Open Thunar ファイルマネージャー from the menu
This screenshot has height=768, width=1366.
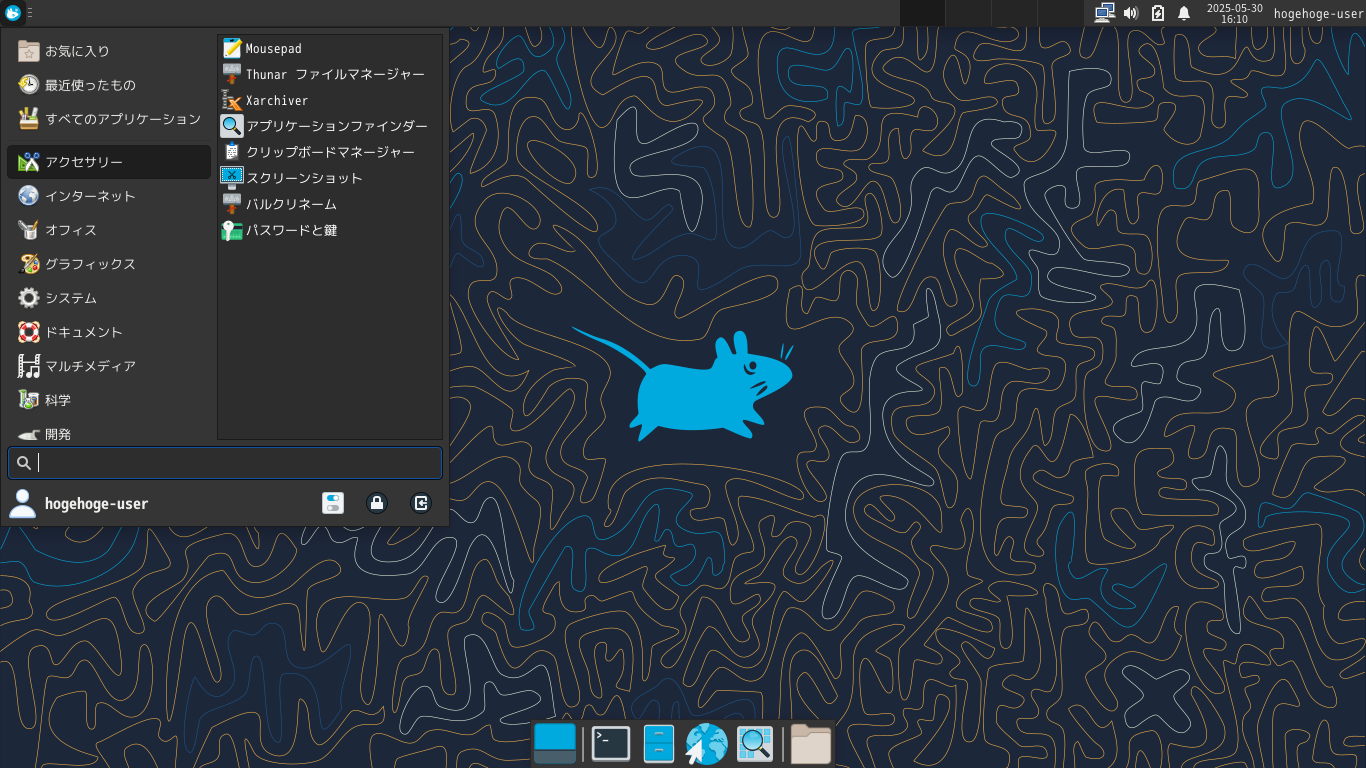[x=330, y=74]
